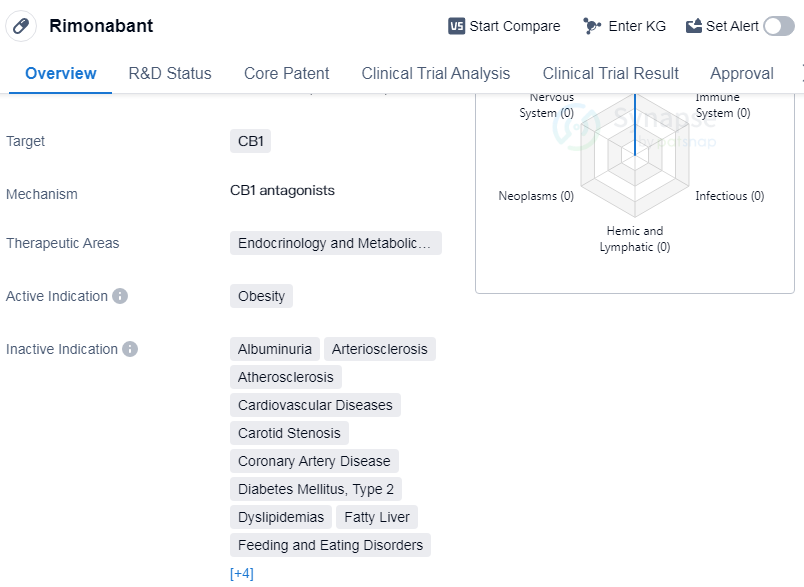
Task: Click the Rimonabant pill drug icon
Action: pos(21,26)
